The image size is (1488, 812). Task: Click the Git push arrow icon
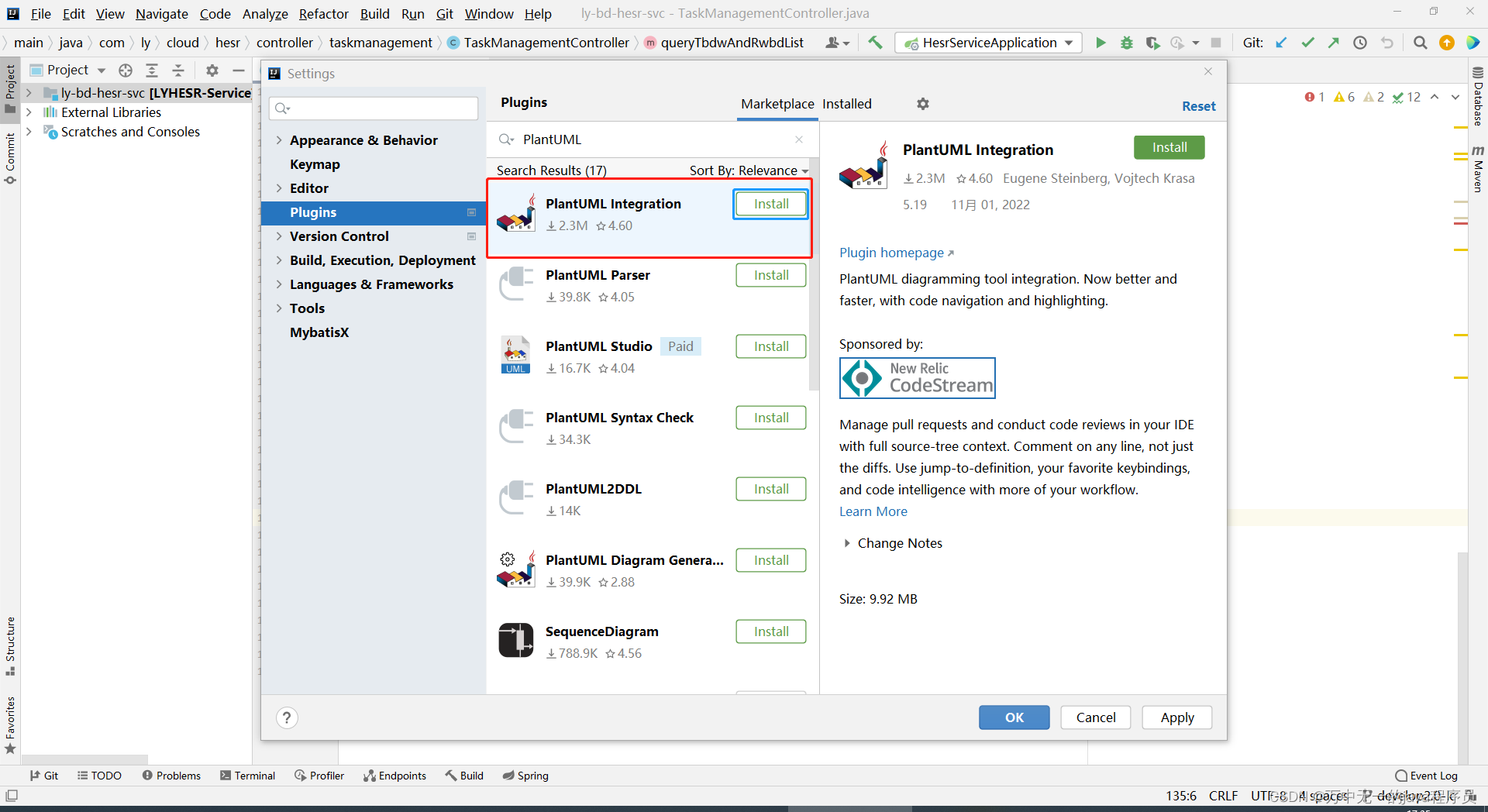(x=1334, y=43)
